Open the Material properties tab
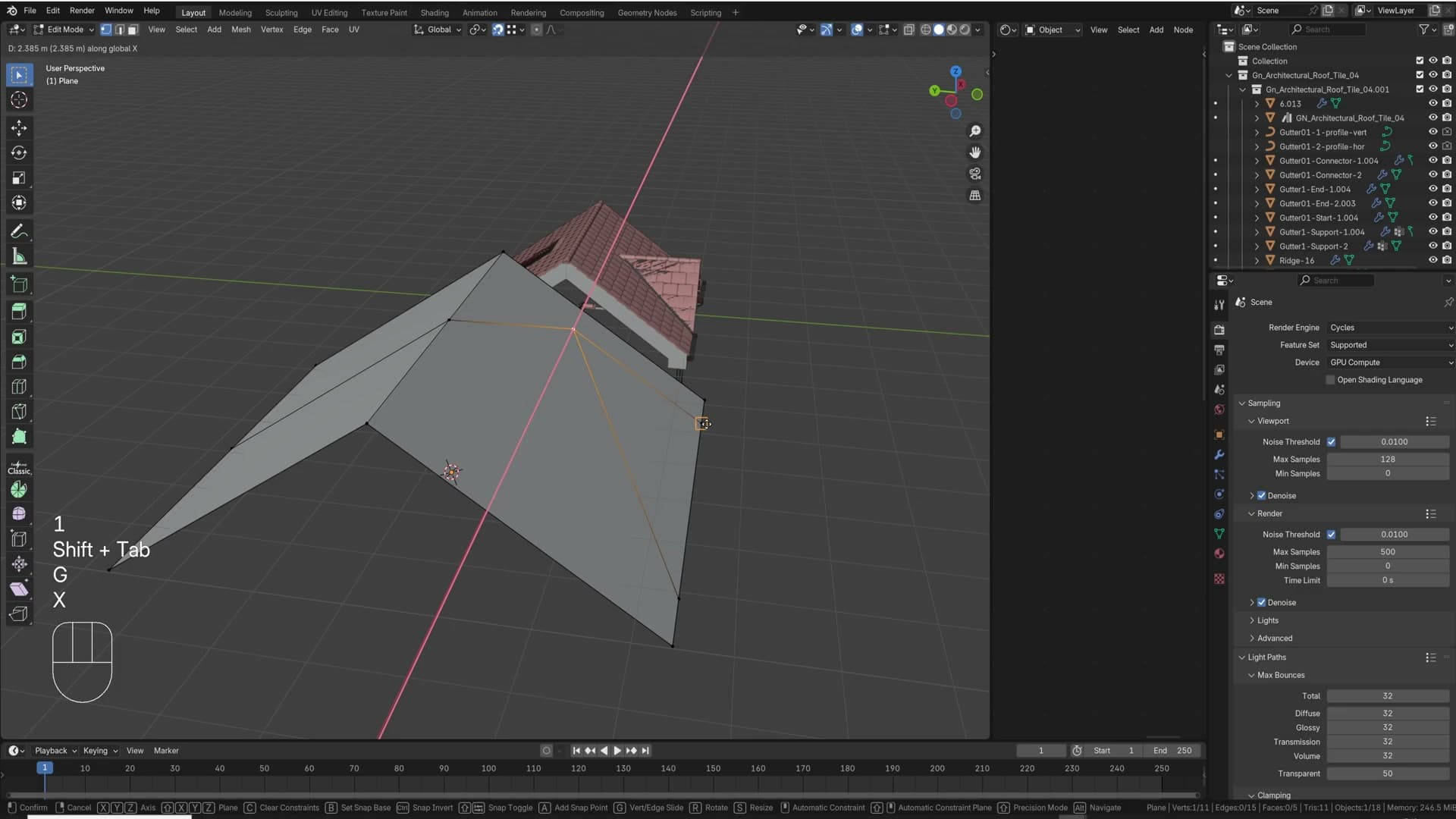Image resolution: width=1456 pixels, height=819 pixels. (1219, 554)
